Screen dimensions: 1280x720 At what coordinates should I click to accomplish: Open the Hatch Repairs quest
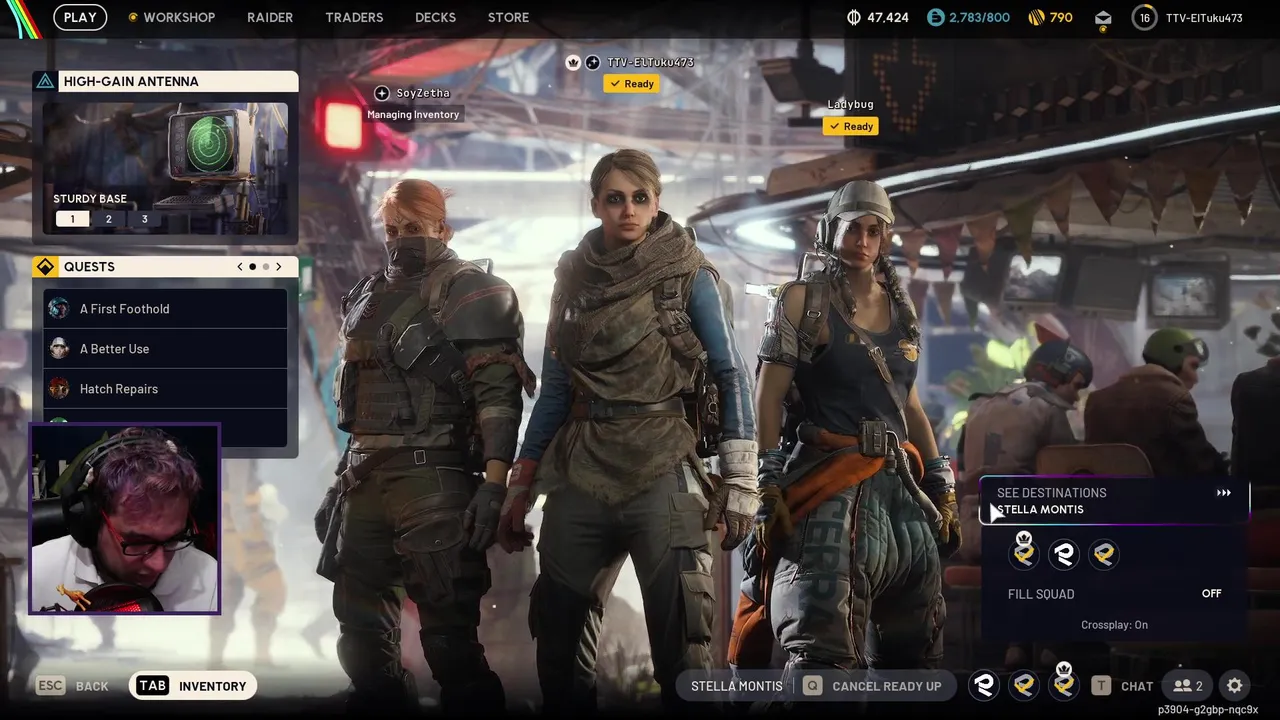coord(165,389)
